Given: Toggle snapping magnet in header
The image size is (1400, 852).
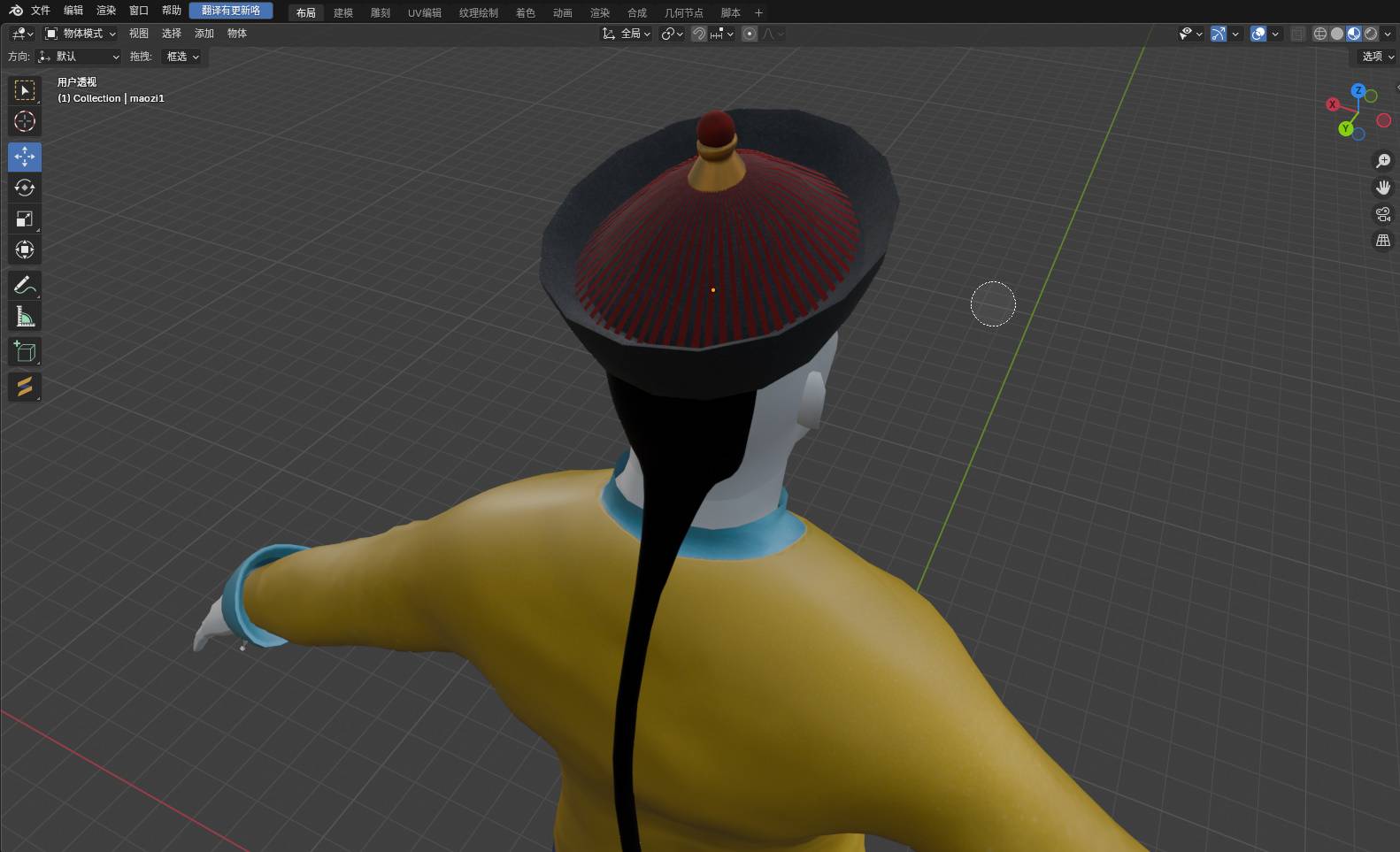Looking at the screenshot, I should pos(699,34).
